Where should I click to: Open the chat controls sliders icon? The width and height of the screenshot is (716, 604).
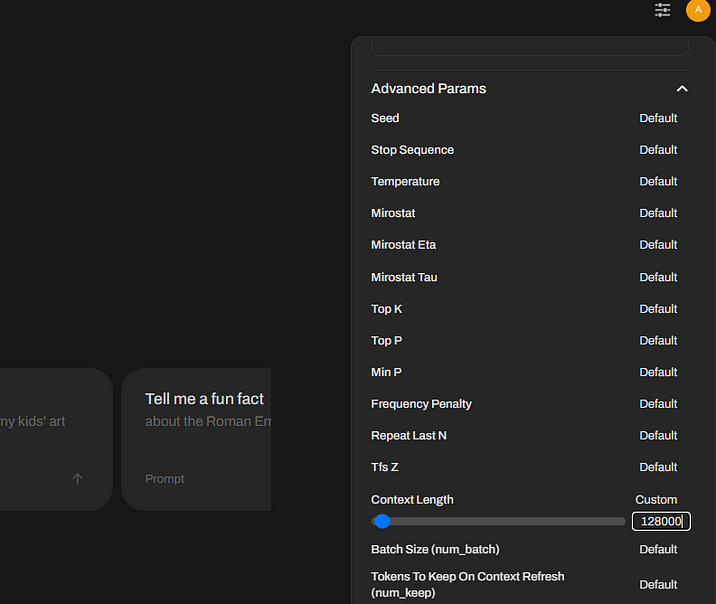[663, 10]
